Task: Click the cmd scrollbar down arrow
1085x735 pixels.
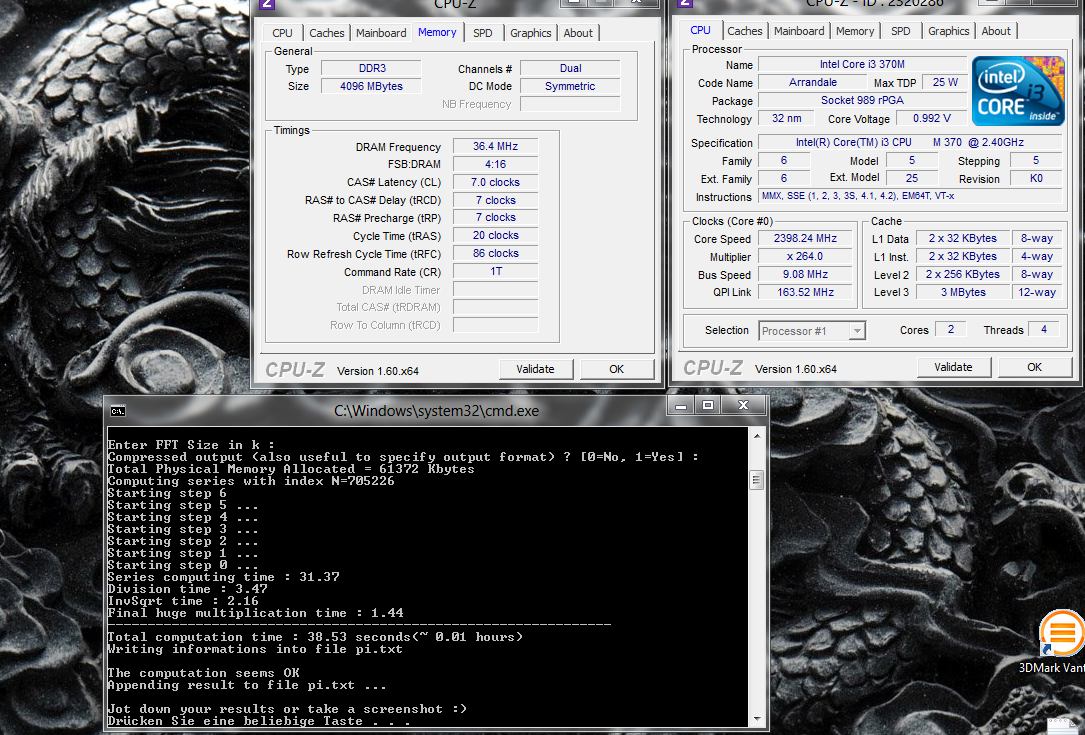Action: tap(757, 719)
